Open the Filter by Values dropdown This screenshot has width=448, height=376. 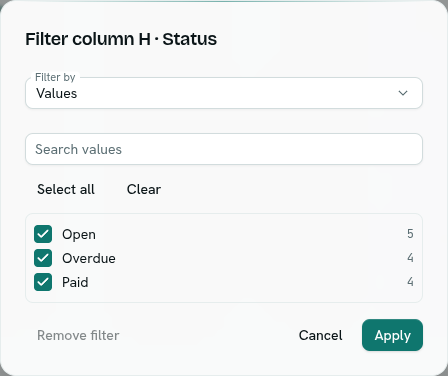pos(224,93)
